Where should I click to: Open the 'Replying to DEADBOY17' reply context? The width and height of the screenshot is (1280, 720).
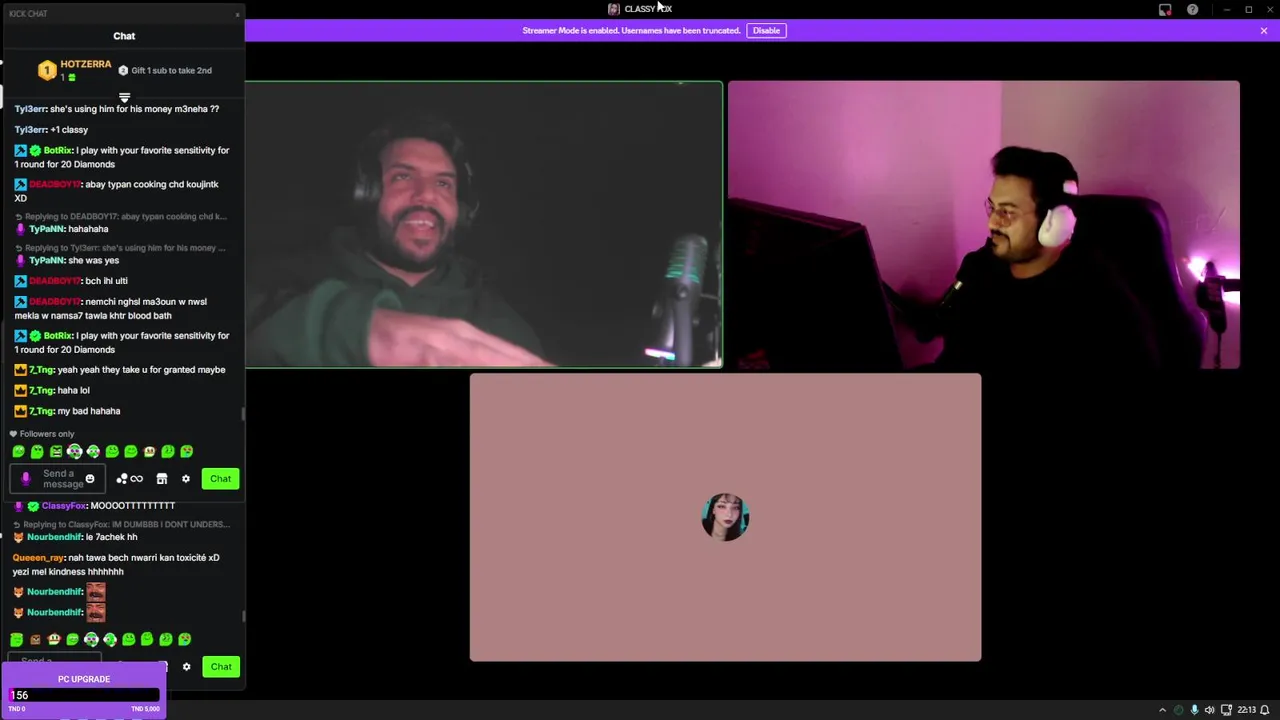pyautogui.click(x=122, y=216)
